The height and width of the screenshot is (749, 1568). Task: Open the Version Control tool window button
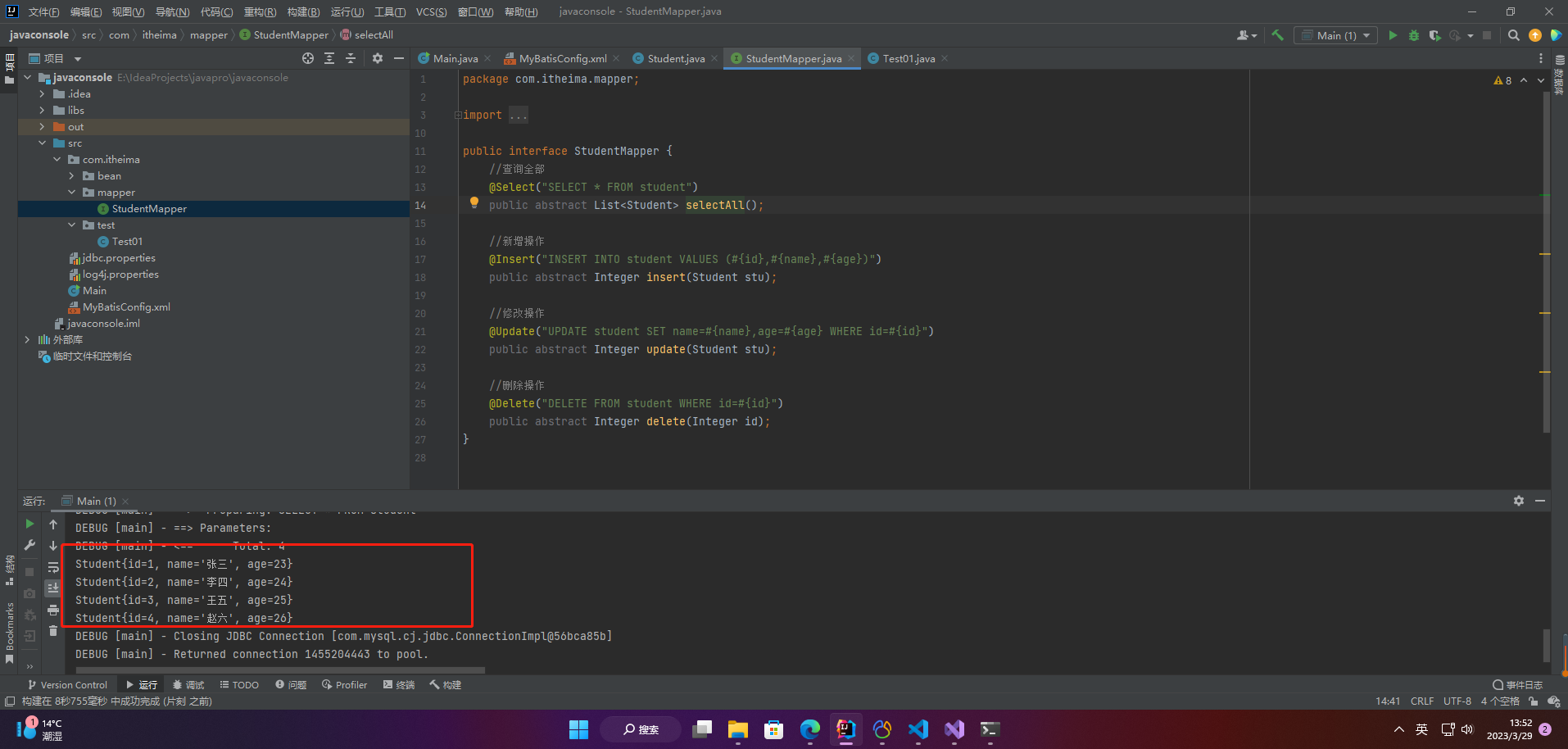coord(67,685)
